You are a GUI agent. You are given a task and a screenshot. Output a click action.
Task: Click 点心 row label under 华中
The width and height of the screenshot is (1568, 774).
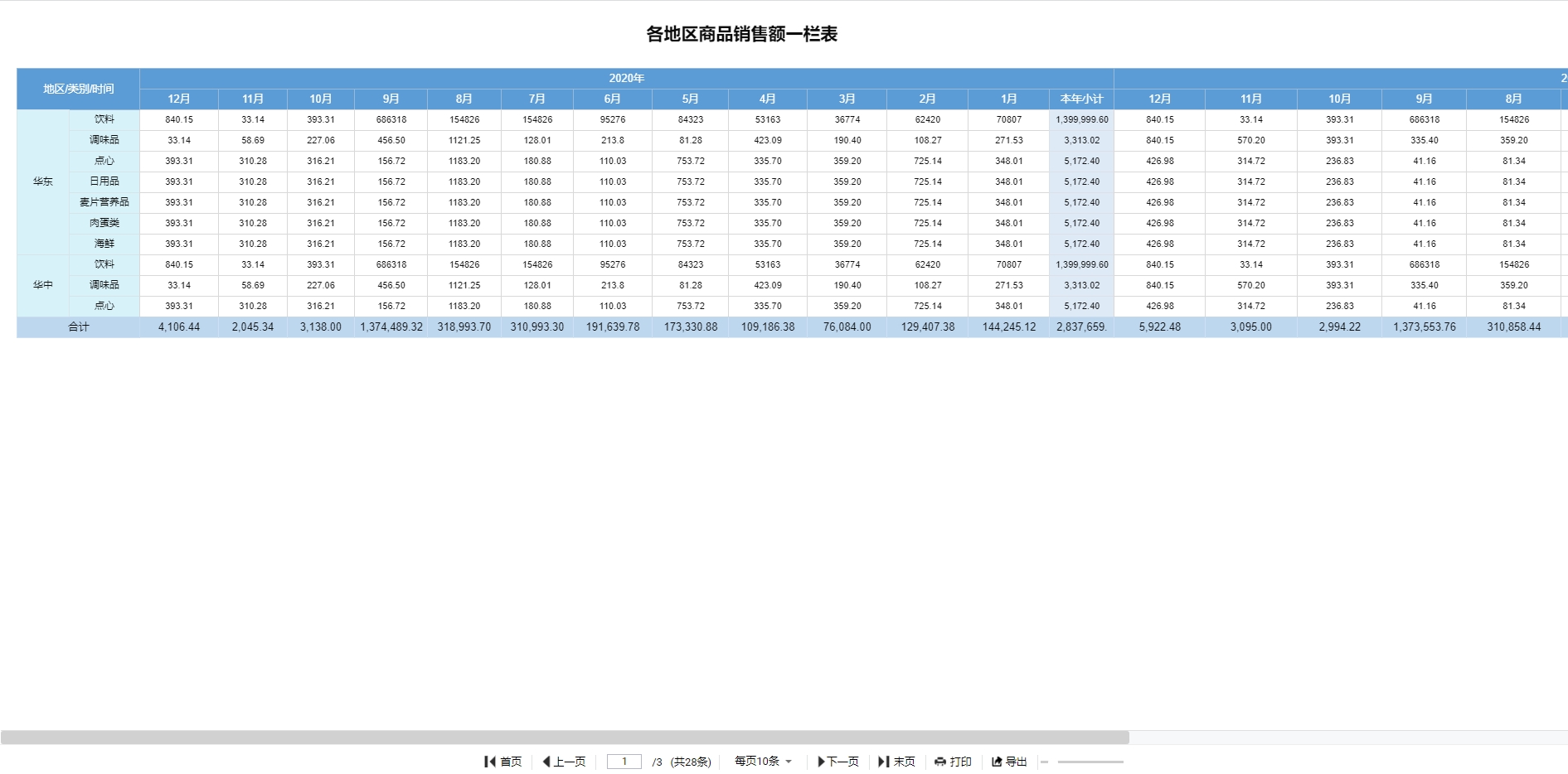[x=104, y=306]
